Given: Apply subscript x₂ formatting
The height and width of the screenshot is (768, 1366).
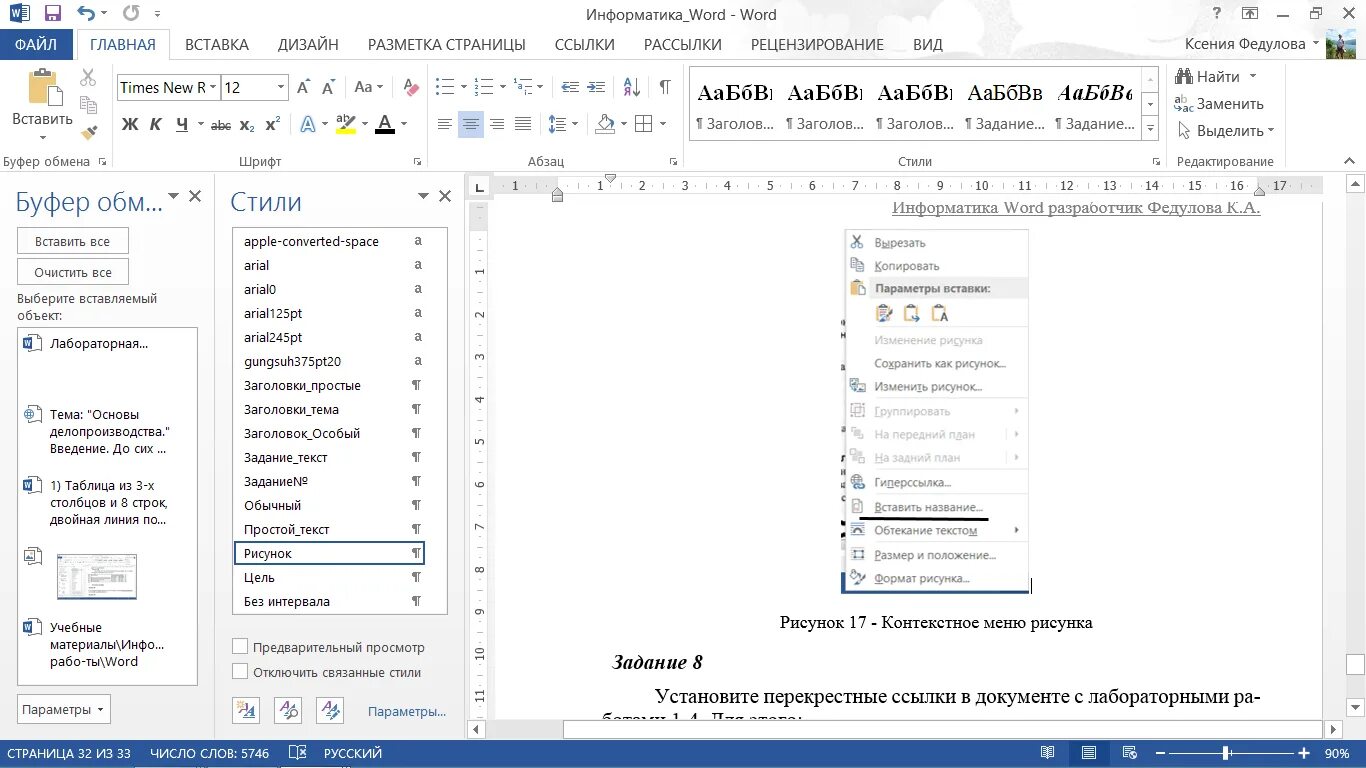Looking at the screenshot, I should pyautogui.click(x=247, y=125).
